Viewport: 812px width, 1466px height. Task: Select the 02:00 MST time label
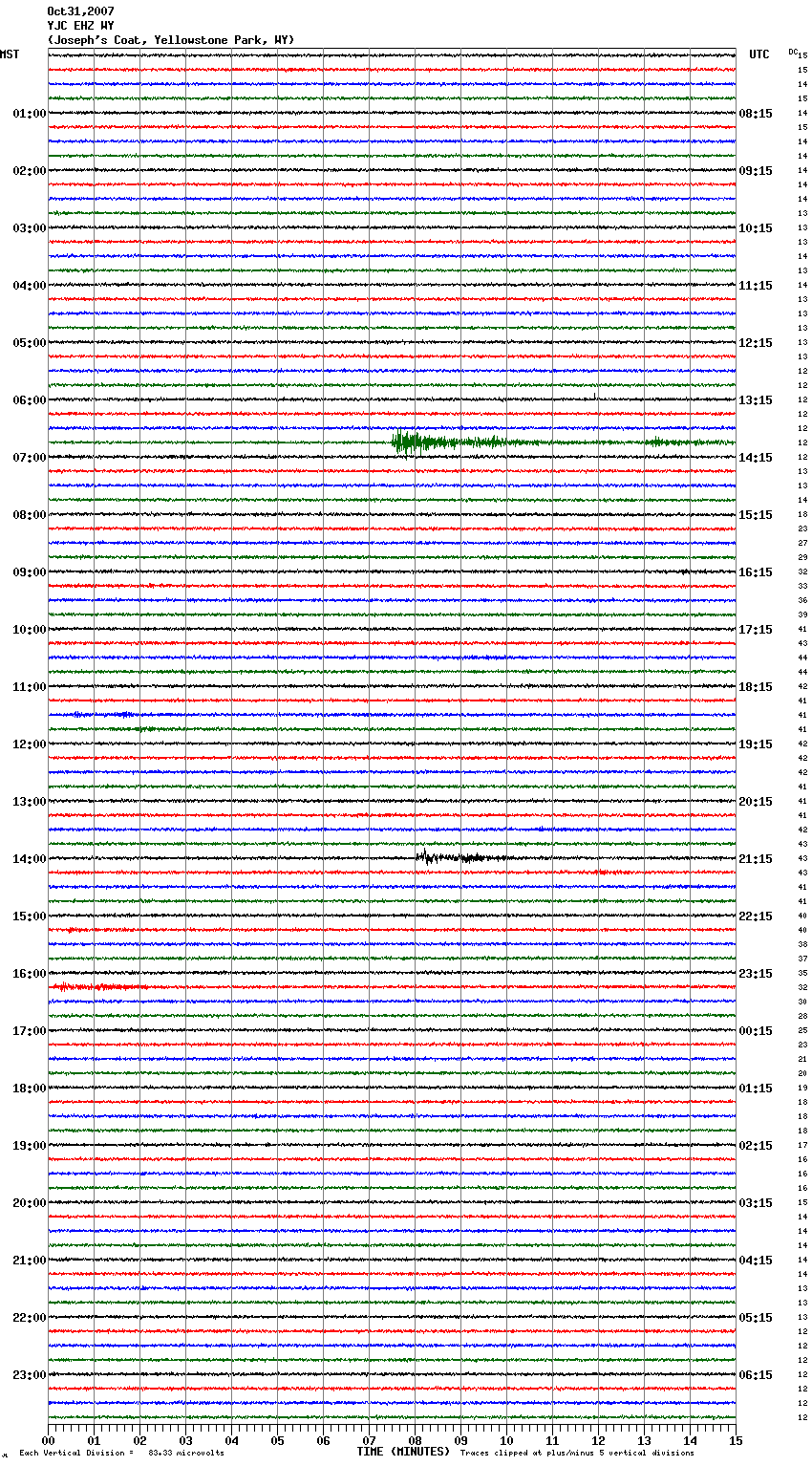[x=30, y=171]
